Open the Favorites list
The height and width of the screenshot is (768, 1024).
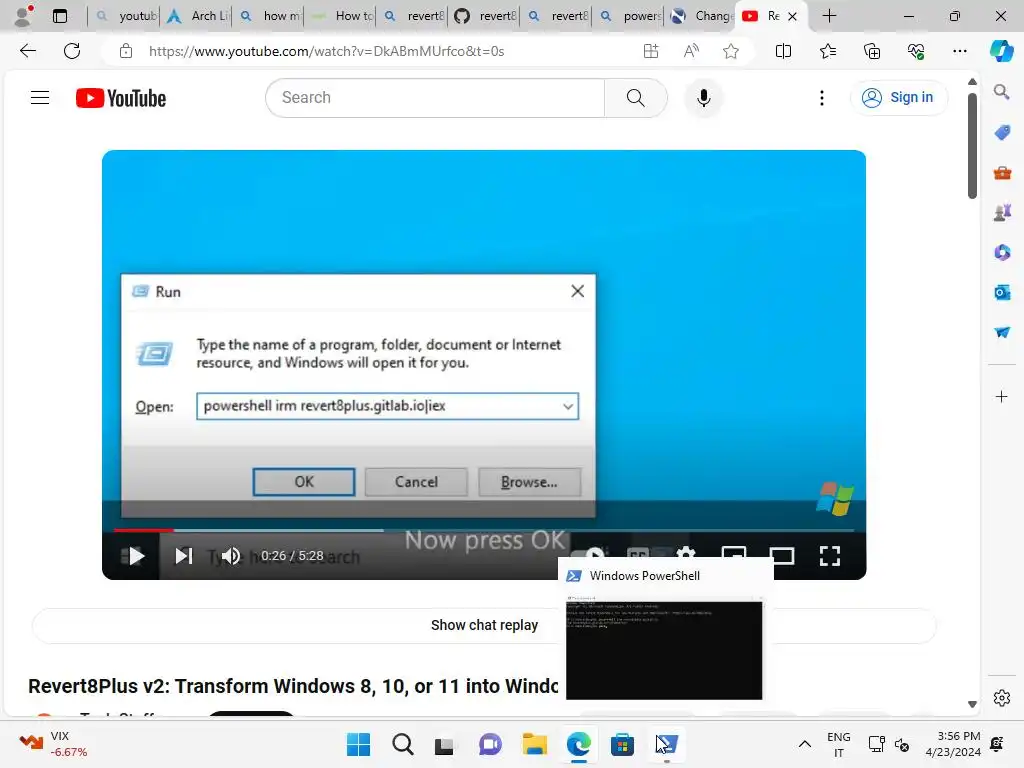827,51
